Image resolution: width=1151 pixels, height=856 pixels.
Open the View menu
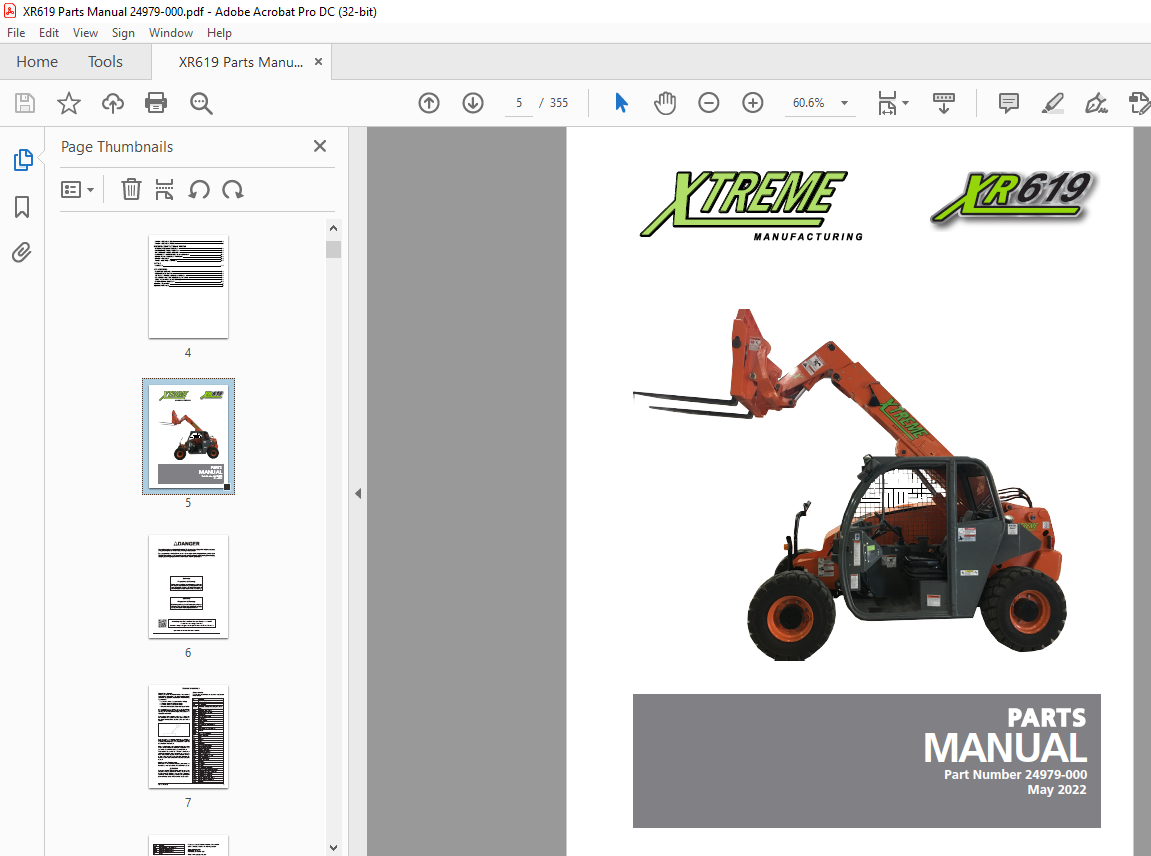click(85, 33)
